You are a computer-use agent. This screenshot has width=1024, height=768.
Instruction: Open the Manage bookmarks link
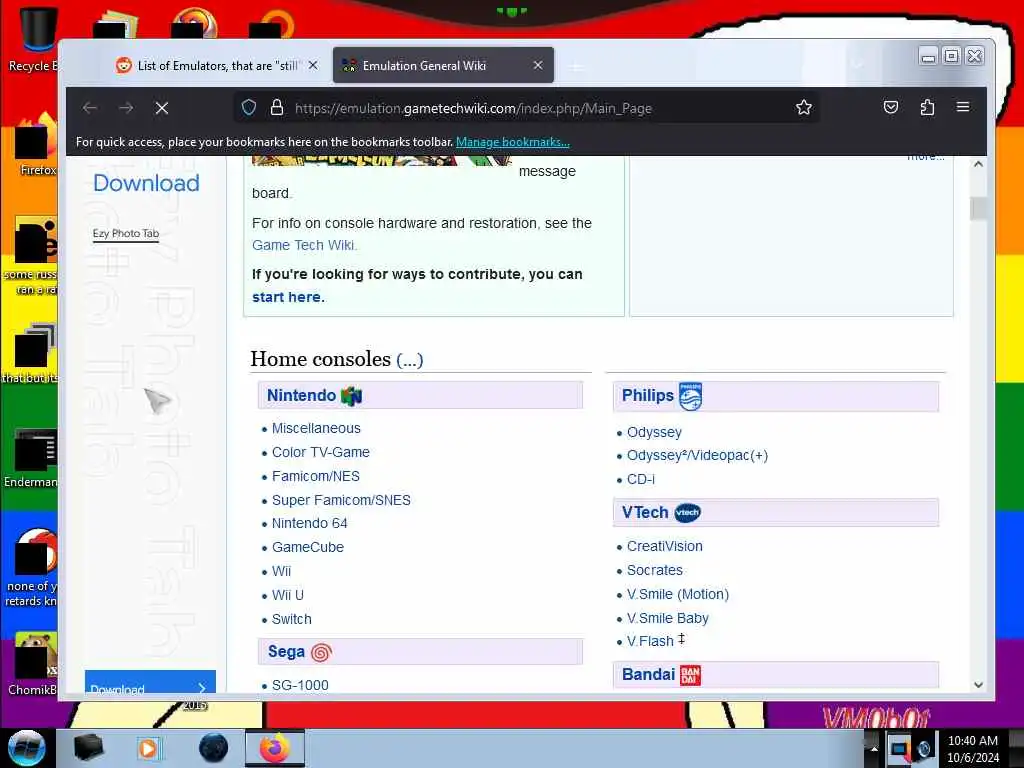pyautogui.click(x=513, y=142)
